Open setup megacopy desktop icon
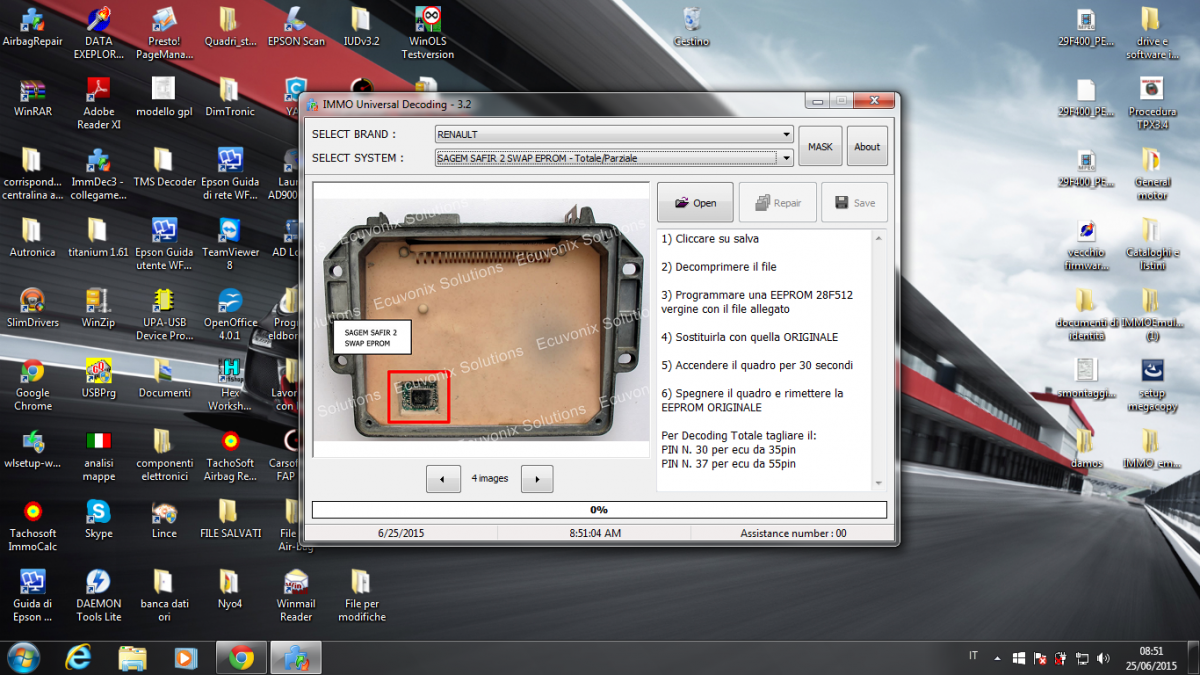The width and height of the screenshot is (1200, 675). tap(1151, 384)
